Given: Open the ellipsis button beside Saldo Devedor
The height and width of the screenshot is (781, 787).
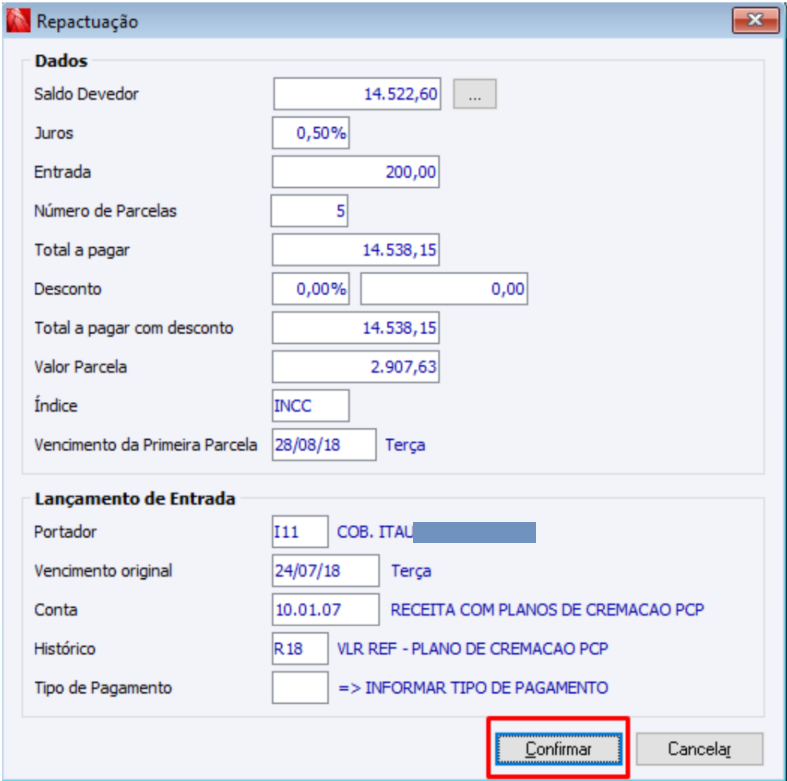Looking at the screenshot, I should [475, 94].
